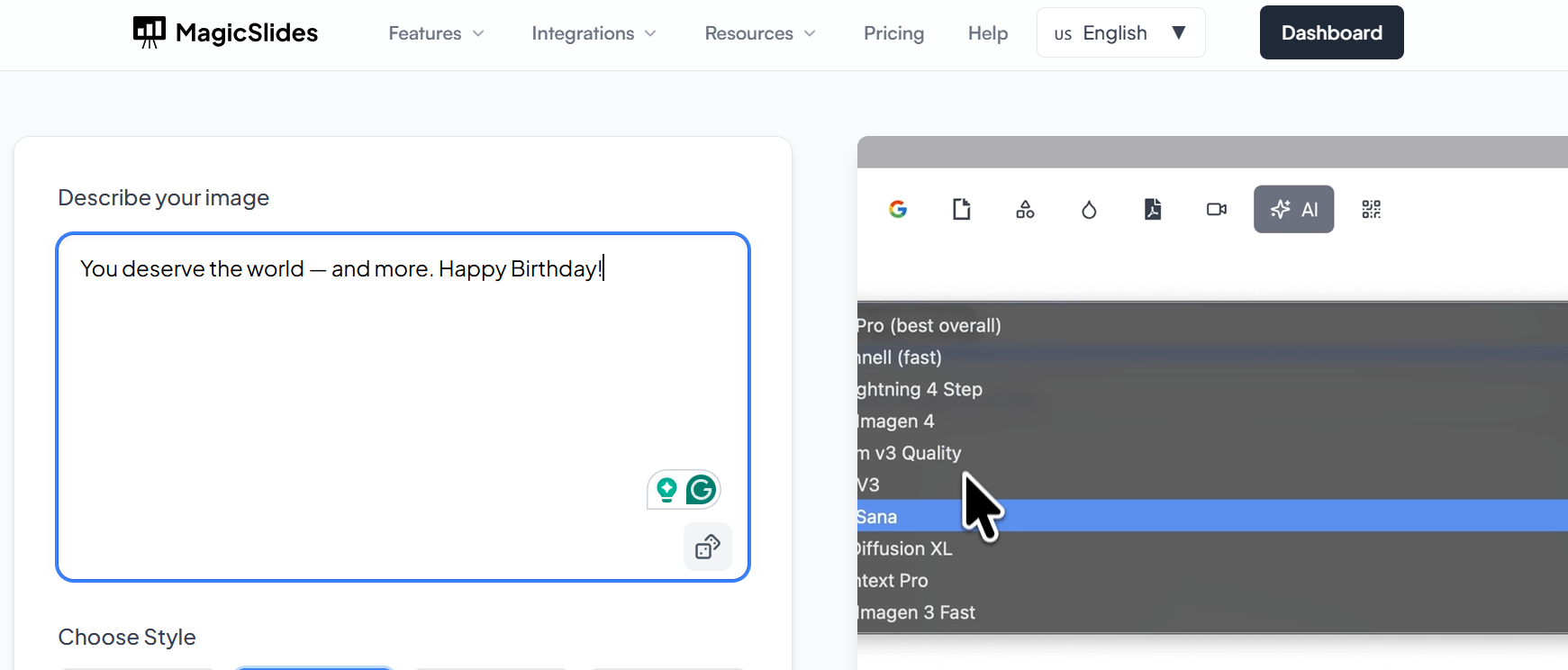This screenshot has height=670, width=1568.
Task: Click the Google icon in the toolbar
Action: click(x=898, y=210)
